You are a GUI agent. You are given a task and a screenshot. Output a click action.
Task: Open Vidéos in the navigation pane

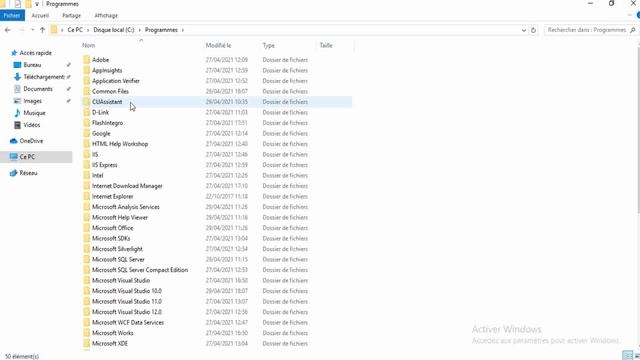point(31,125)
